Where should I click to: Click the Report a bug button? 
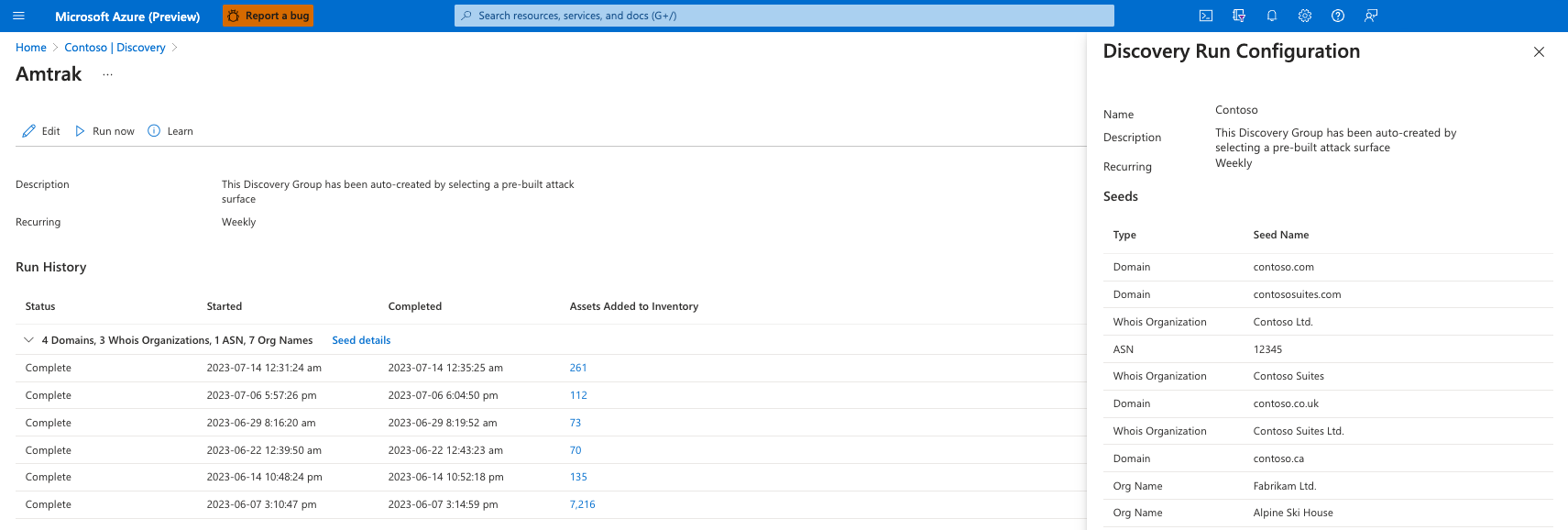click(268, 16)
